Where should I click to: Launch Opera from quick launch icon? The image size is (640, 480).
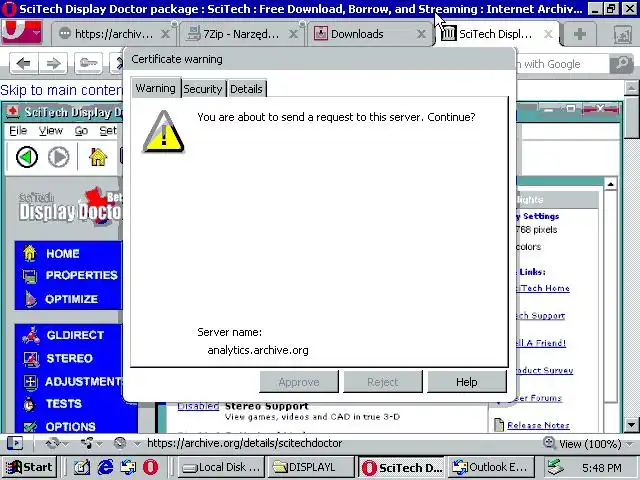coord(150,467)
